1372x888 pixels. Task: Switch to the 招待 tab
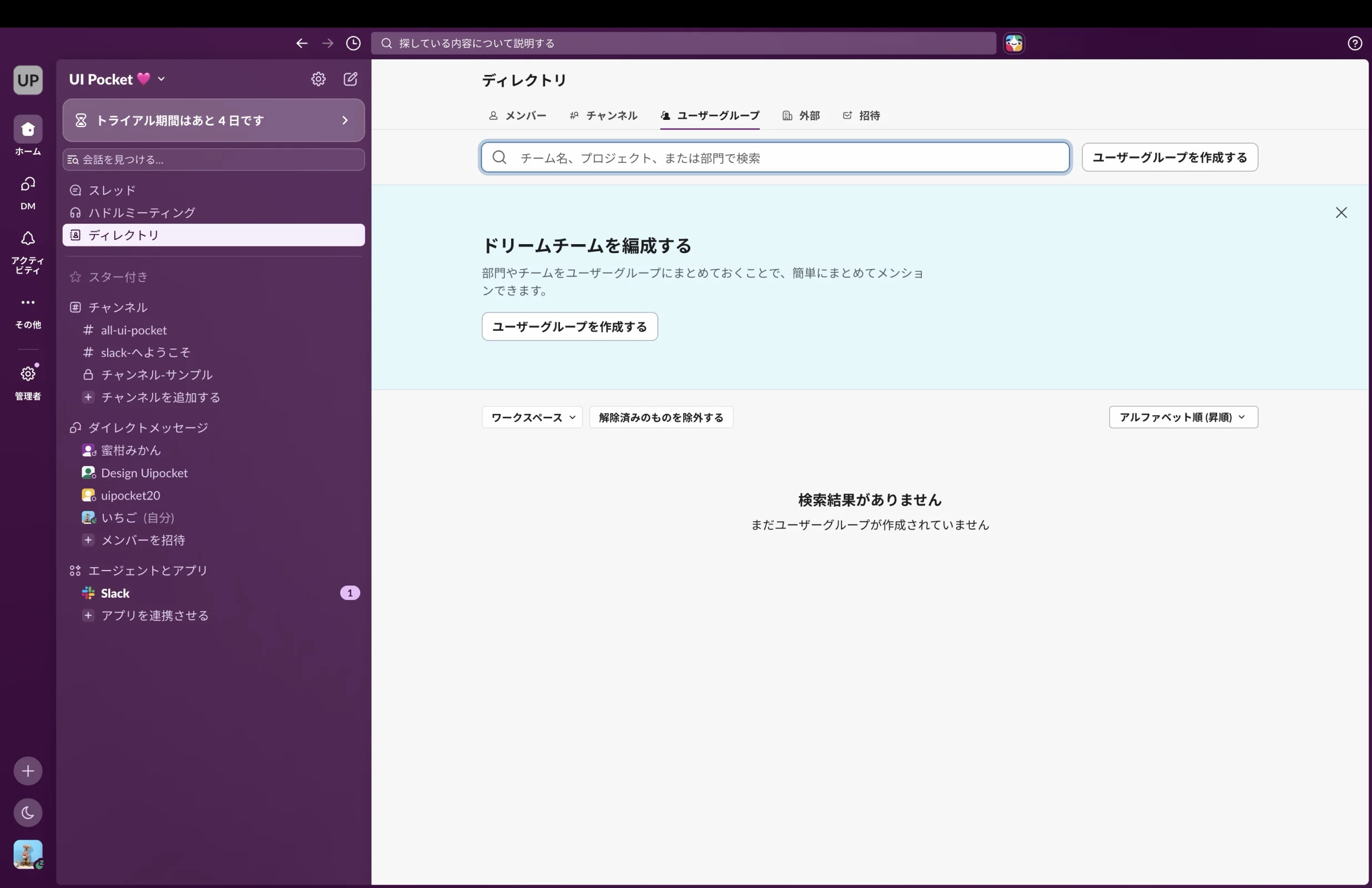pos(861,115)
